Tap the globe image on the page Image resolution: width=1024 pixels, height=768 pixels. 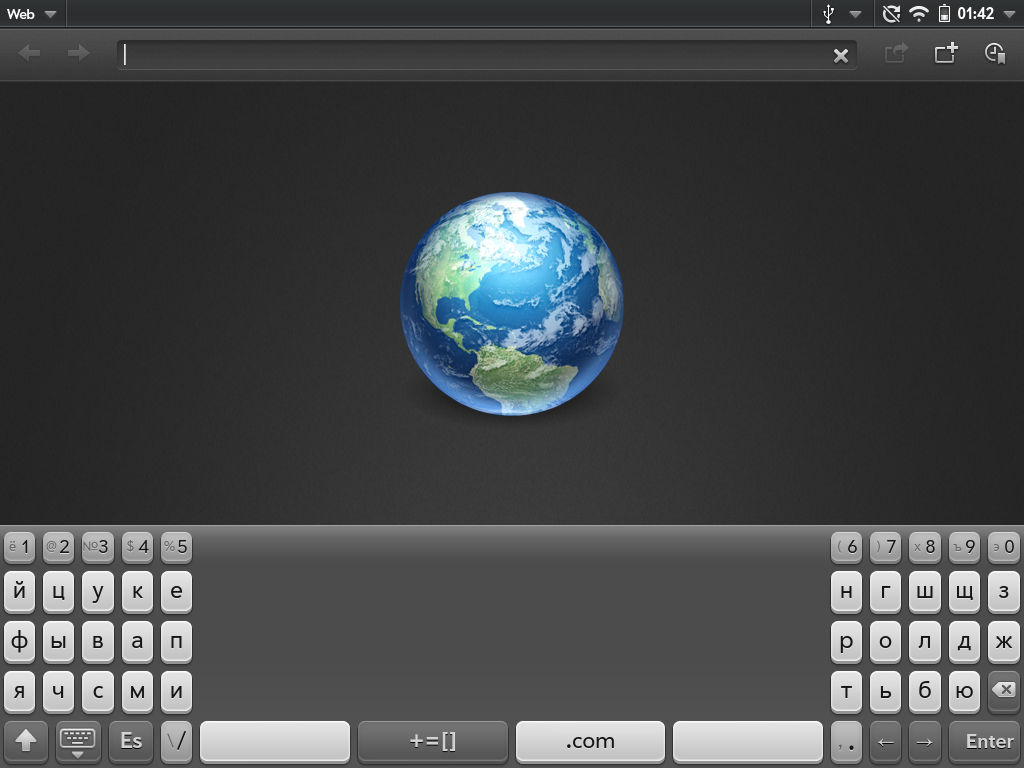coord(511,305)
